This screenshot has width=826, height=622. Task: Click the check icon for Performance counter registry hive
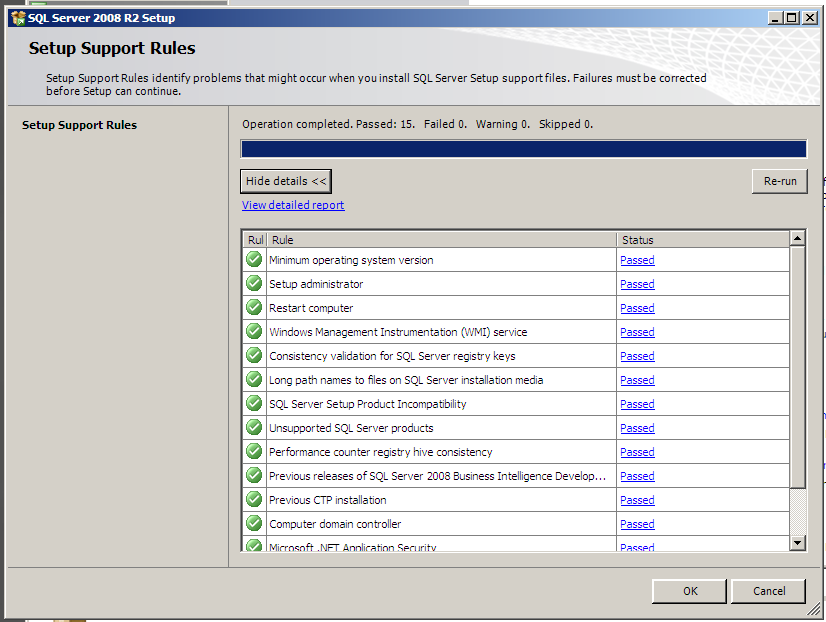tap(254, 451)
